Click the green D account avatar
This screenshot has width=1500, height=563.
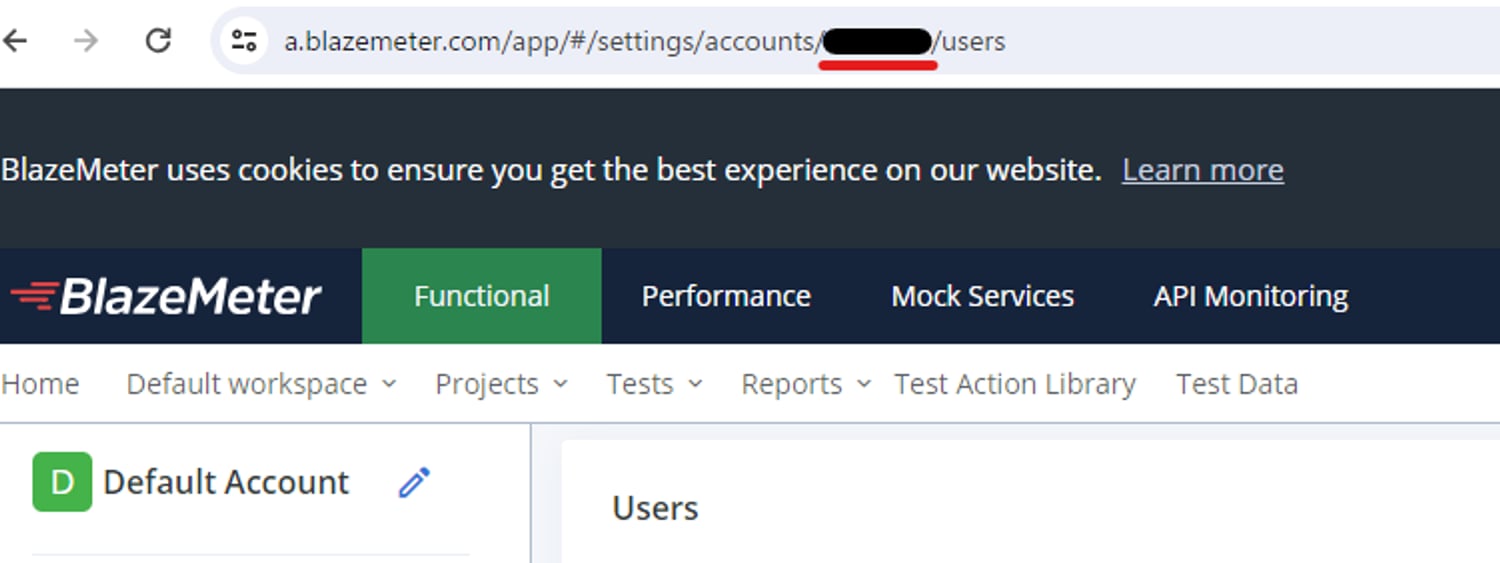tap(62, 482)
